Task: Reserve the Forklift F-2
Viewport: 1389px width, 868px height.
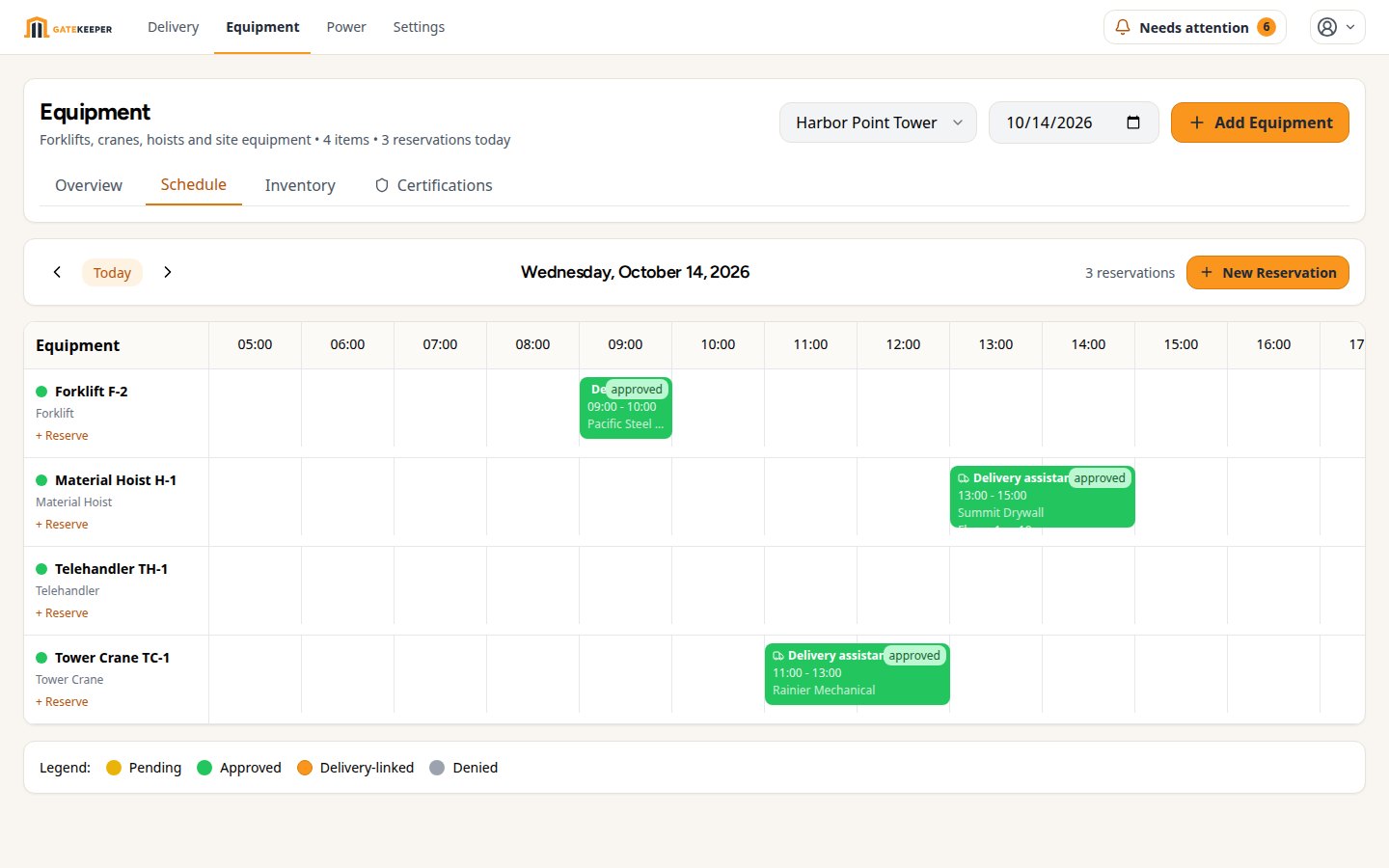Action: [x=62, y=436]
